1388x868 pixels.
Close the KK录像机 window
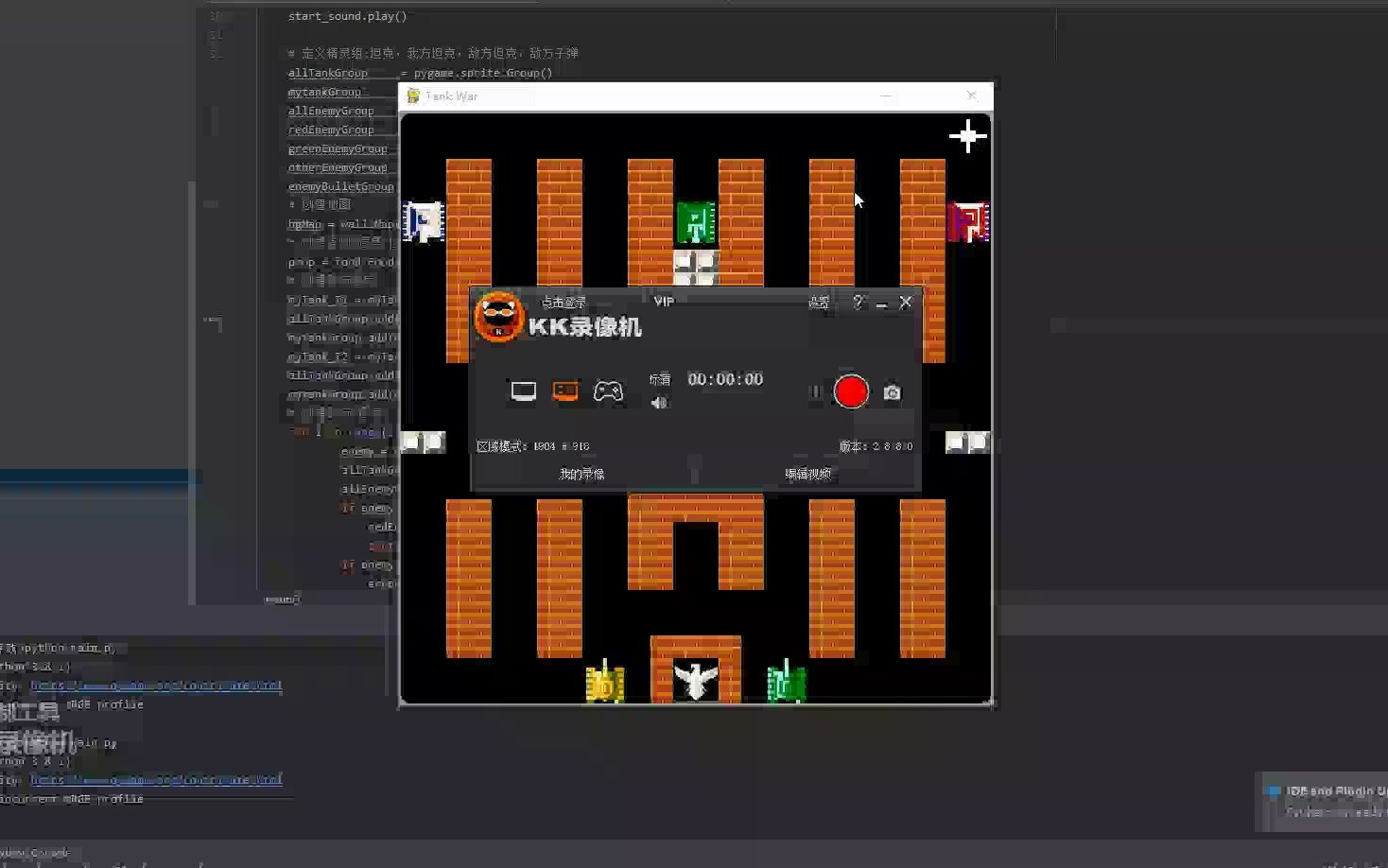point(906,303)
